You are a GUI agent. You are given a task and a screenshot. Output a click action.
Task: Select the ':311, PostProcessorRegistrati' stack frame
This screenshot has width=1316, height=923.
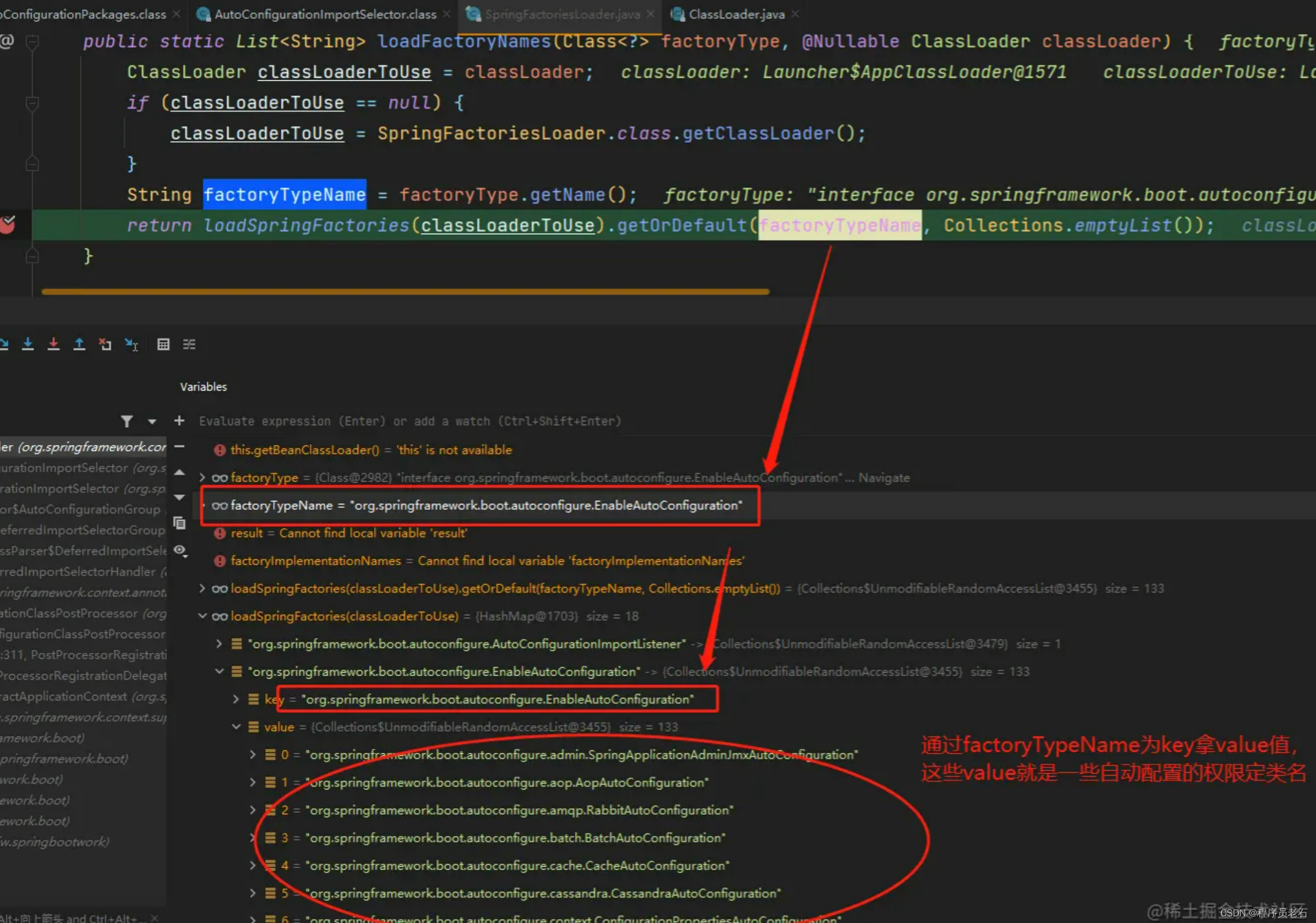(x=84, y=655)
